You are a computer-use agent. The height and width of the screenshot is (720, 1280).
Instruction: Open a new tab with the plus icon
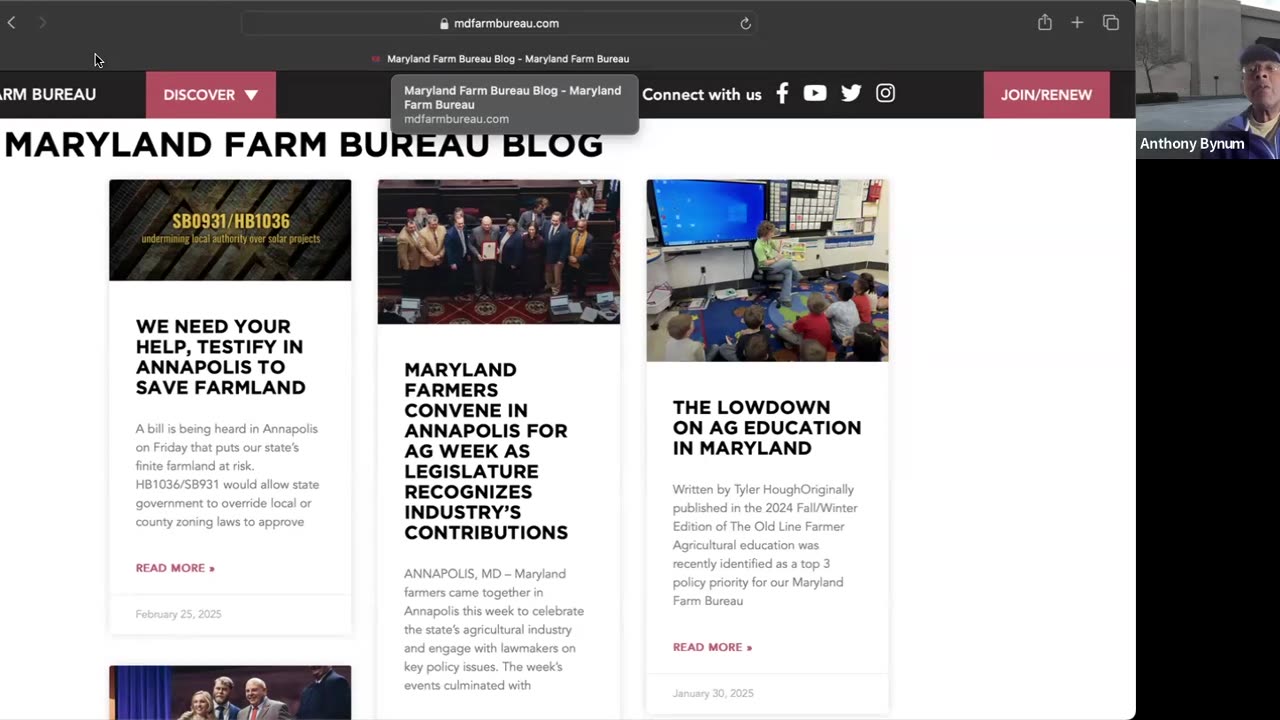click(x=1077, y=22)
